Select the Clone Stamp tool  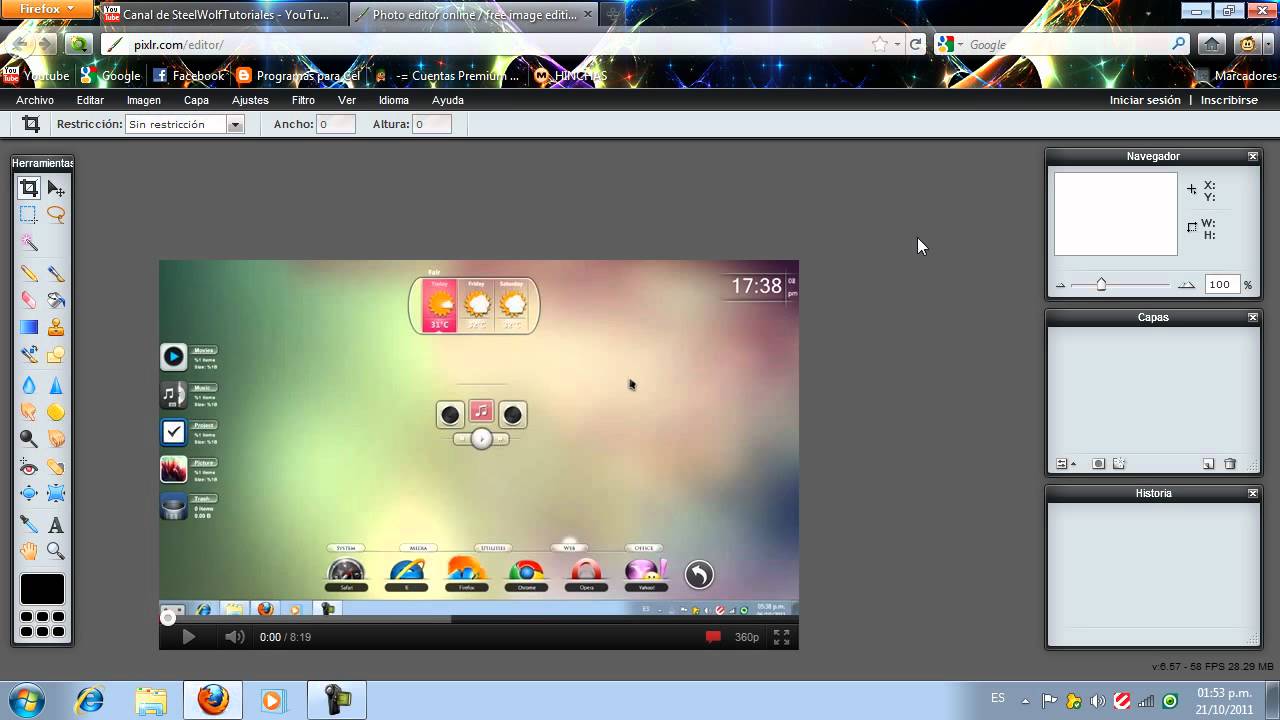click(56, 327)
